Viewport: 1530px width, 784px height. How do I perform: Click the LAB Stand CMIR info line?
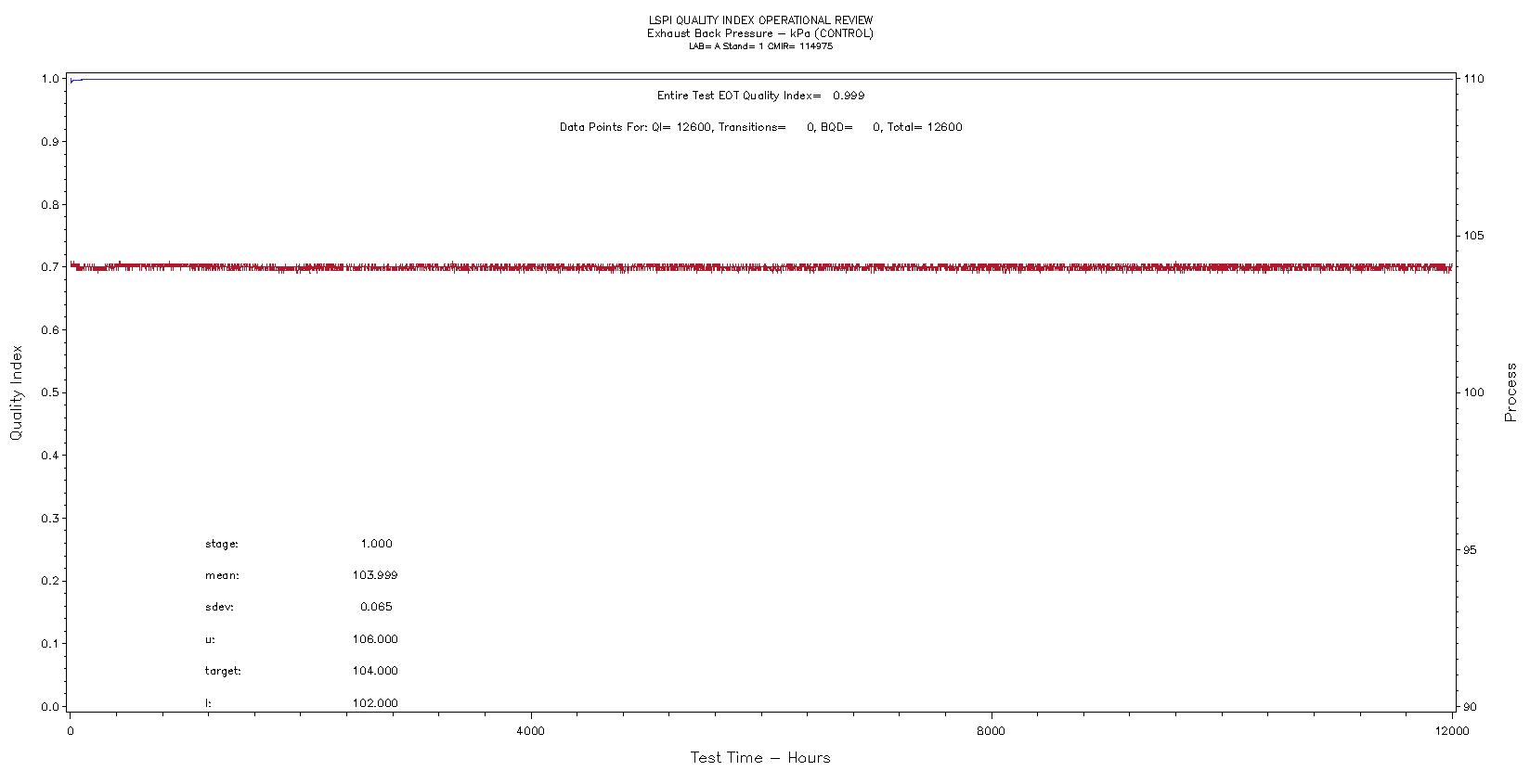pyautogui.click(x=760, y=46)
